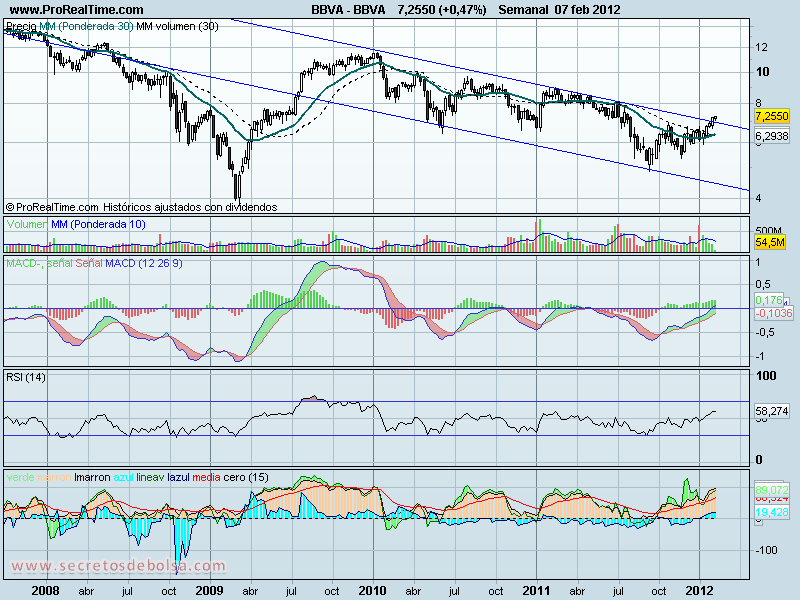Click the verde legend label
800x600 pixels.
(x=20, y=477)
